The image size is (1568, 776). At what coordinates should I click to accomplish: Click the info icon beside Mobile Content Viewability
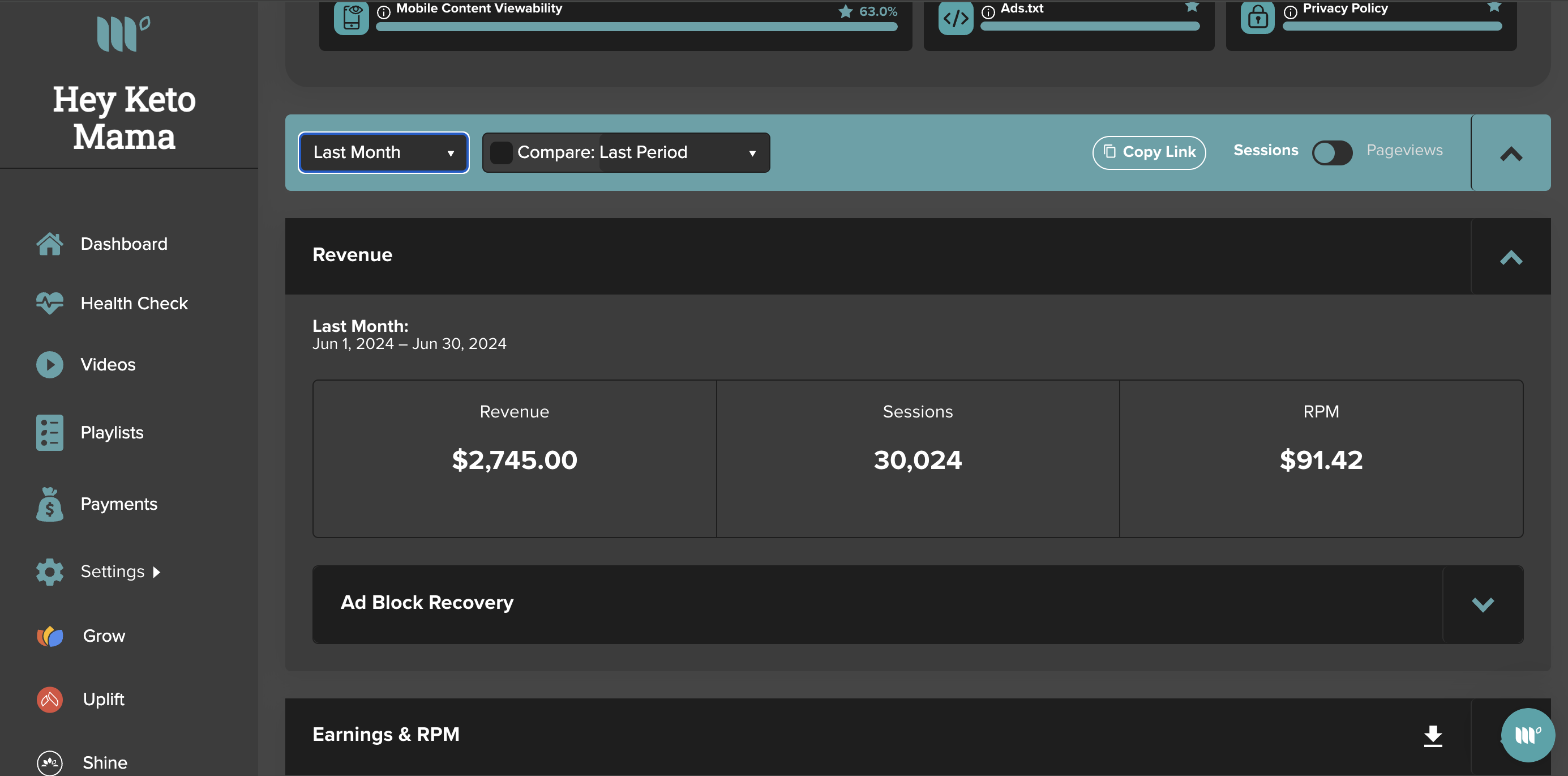[383, 11]
